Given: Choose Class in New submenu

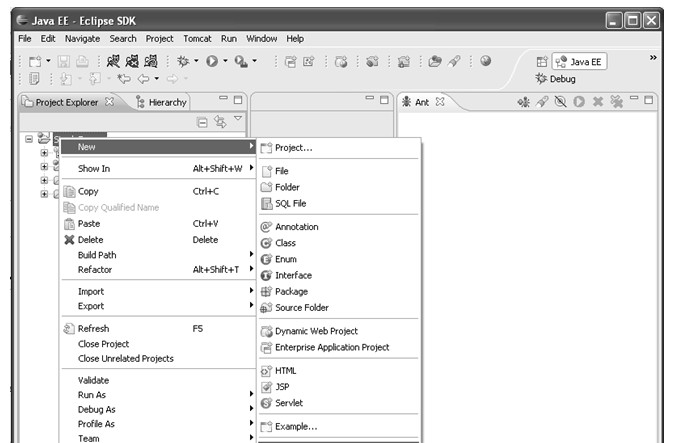Looking at the screenshot, I should [x=339, y=243].
